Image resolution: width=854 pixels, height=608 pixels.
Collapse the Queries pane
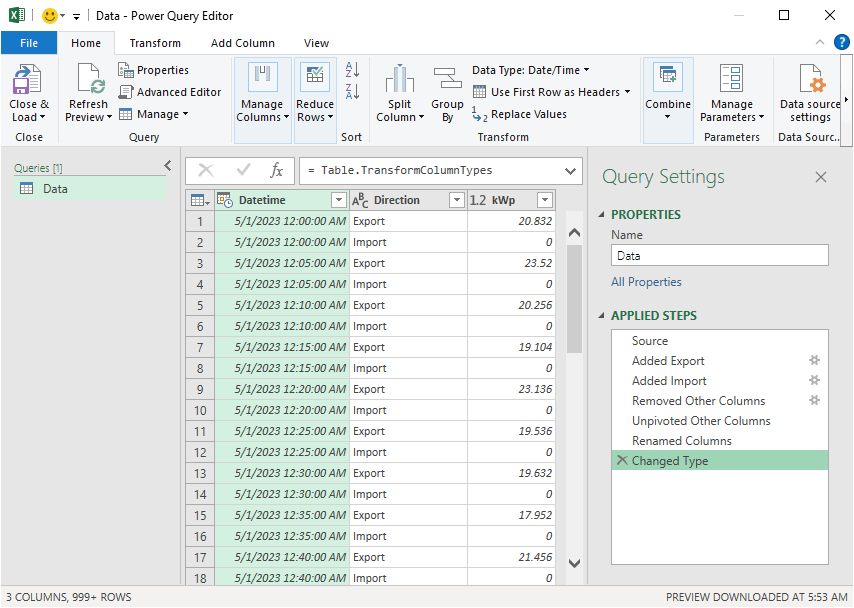[x=168, y=166]
